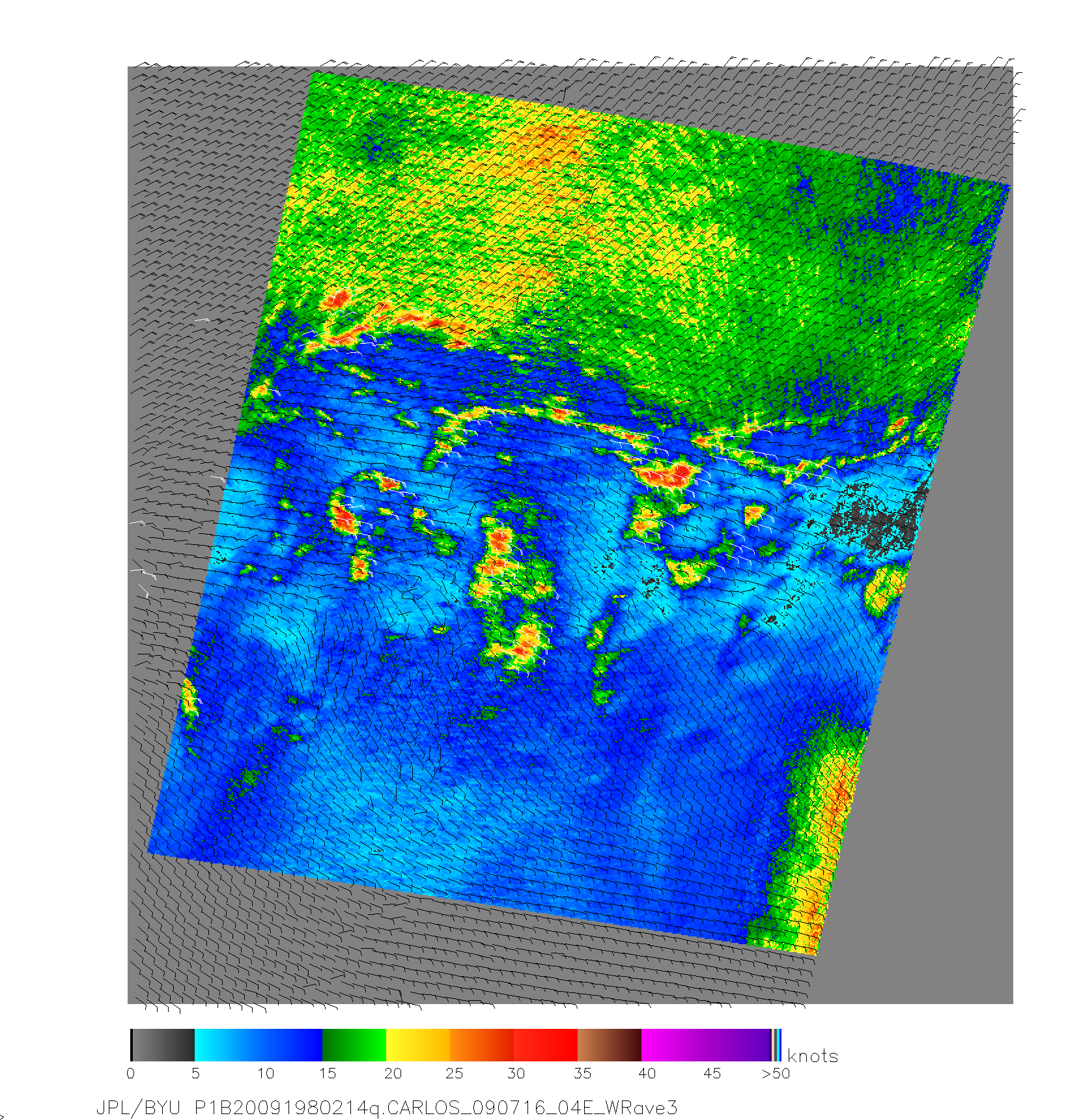
Task: Click the '25' scale label
Action: point(454,1074)
